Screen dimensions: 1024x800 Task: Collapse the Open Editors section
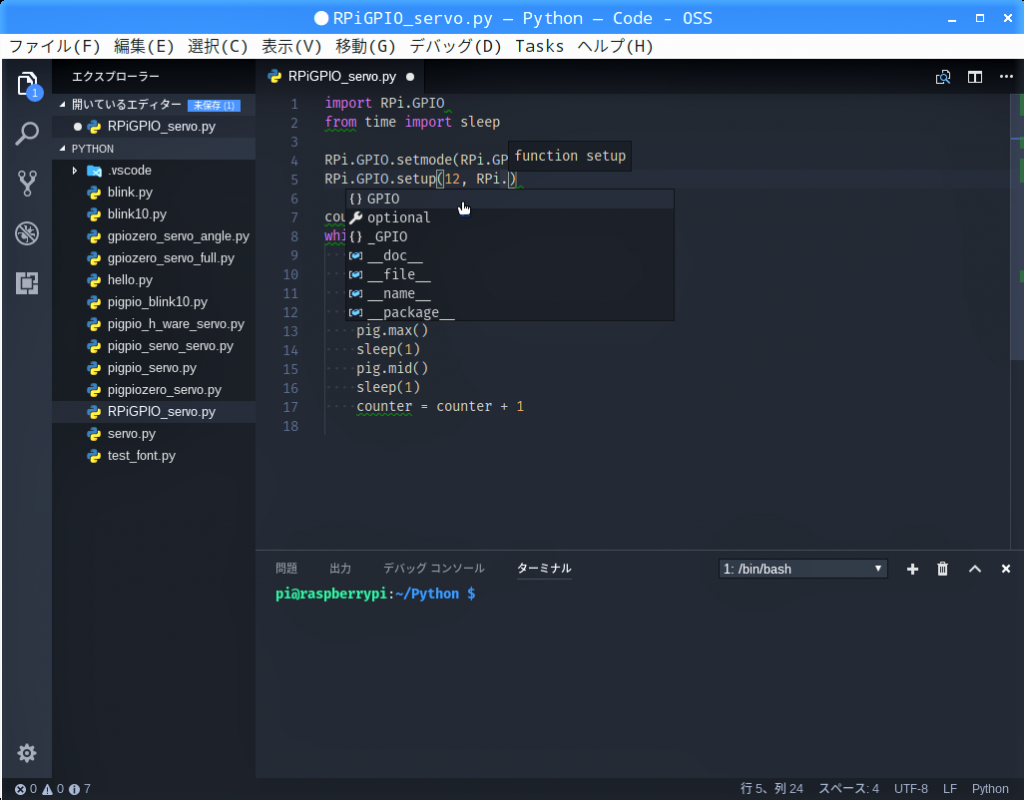(154, 104)
